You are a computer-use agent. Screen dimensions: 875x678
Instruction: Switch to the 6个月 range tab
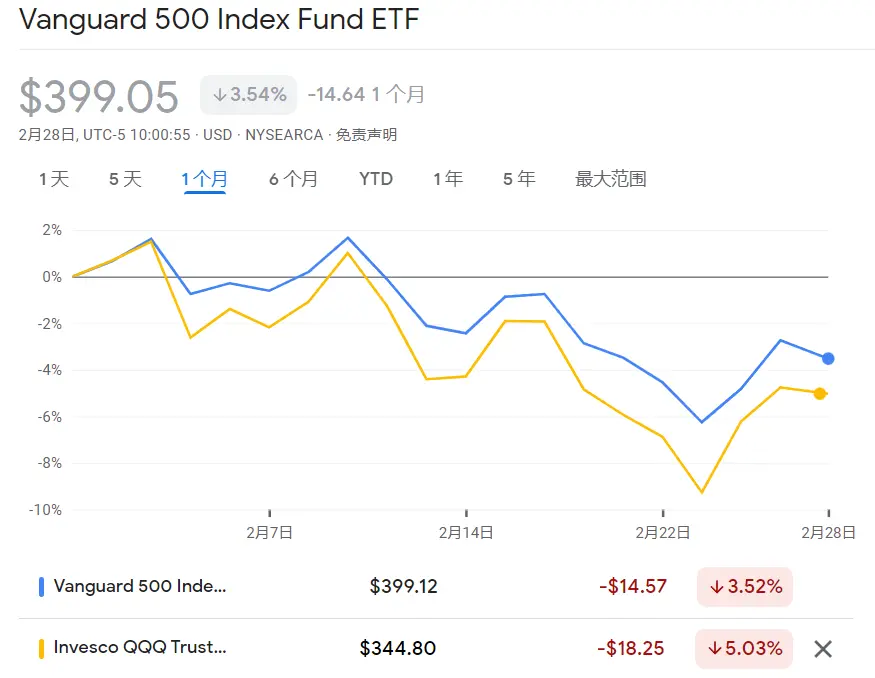tap(294, 179)
